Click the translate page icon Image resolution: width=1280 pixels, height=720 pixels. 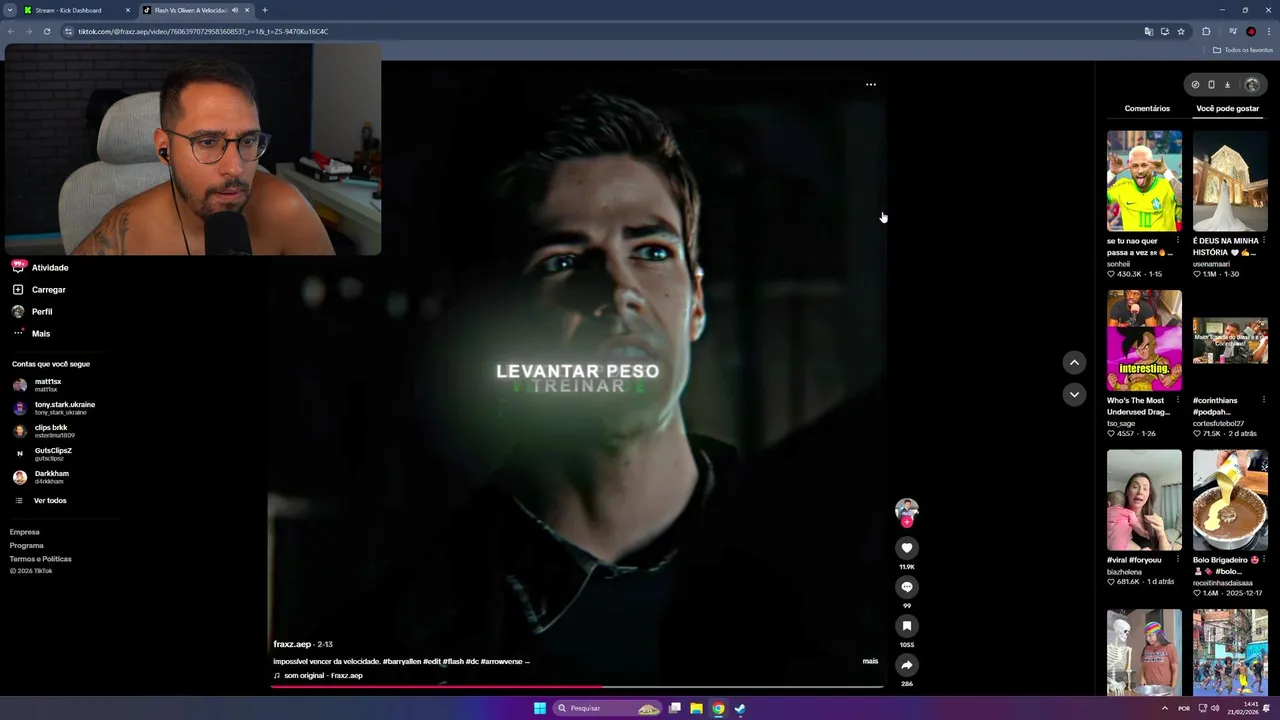click(x=1149, y=31)
